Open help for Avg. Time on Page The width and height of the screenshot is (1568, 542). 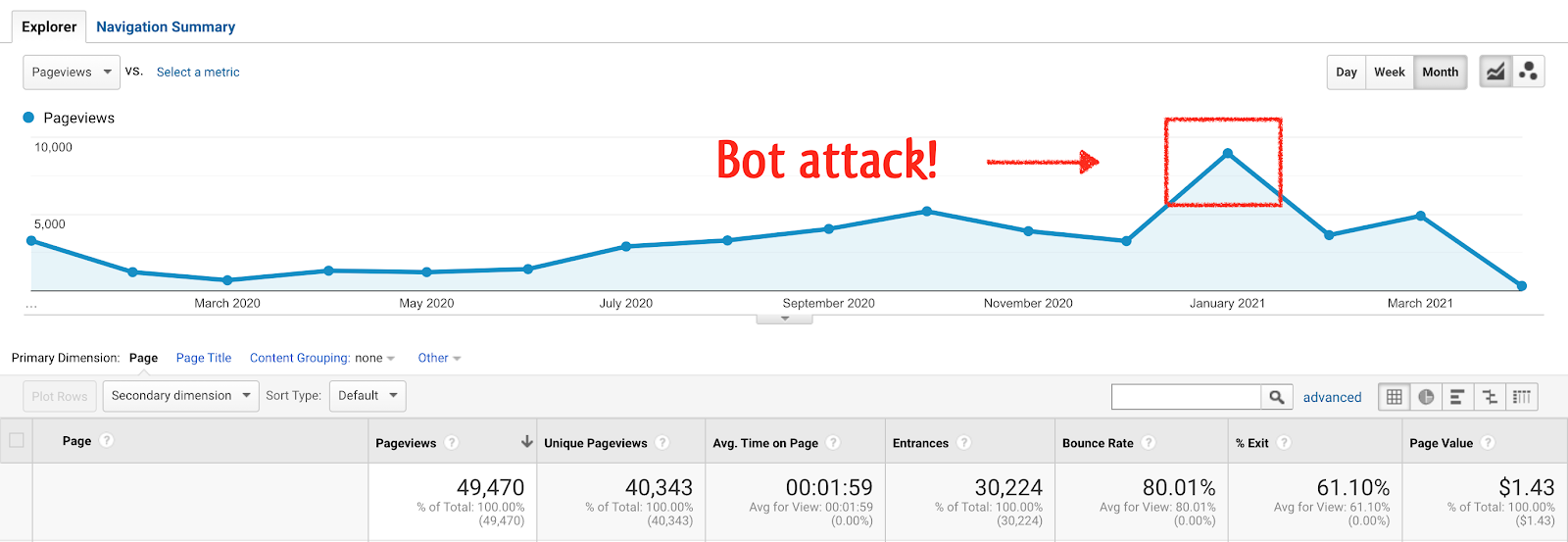(833, 443)
